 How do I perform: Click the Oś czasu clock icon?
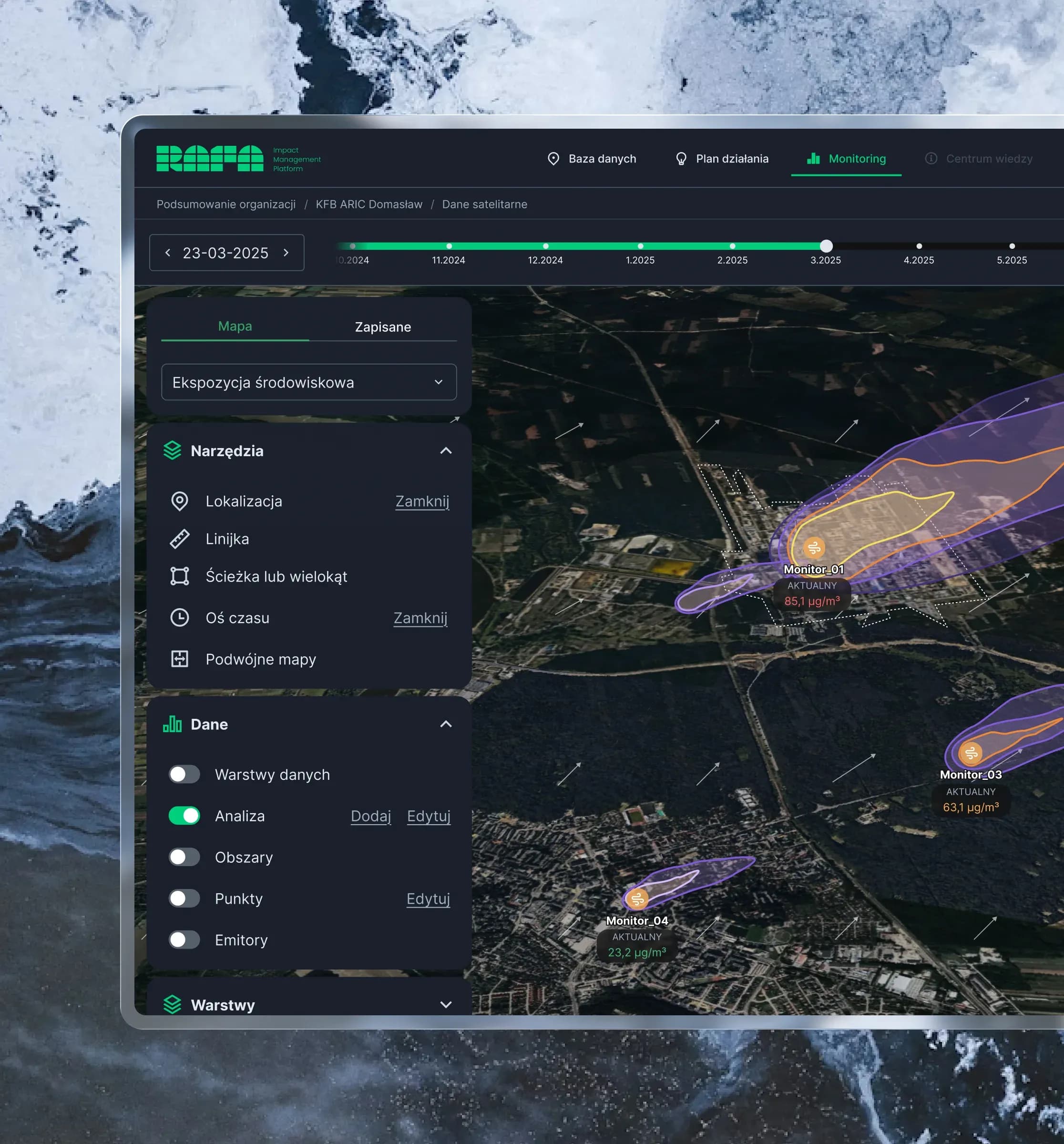[180, 617]
